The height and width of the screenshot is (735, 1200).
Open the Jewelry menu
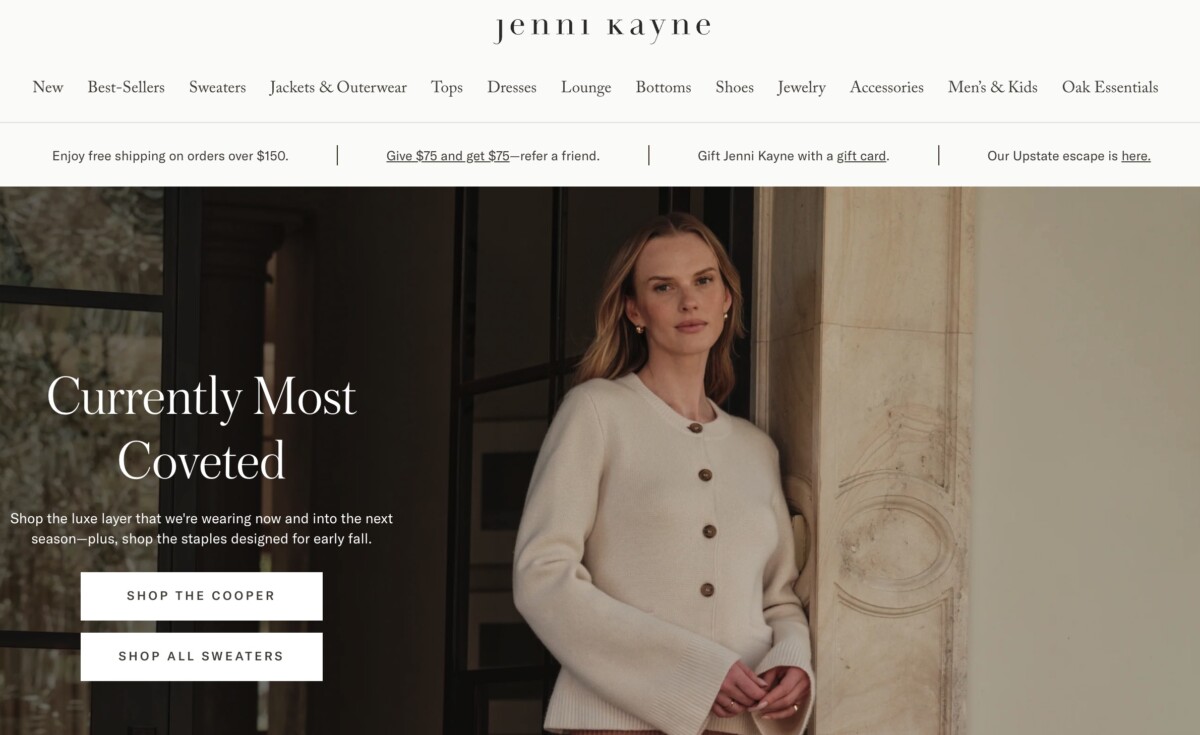802,88
